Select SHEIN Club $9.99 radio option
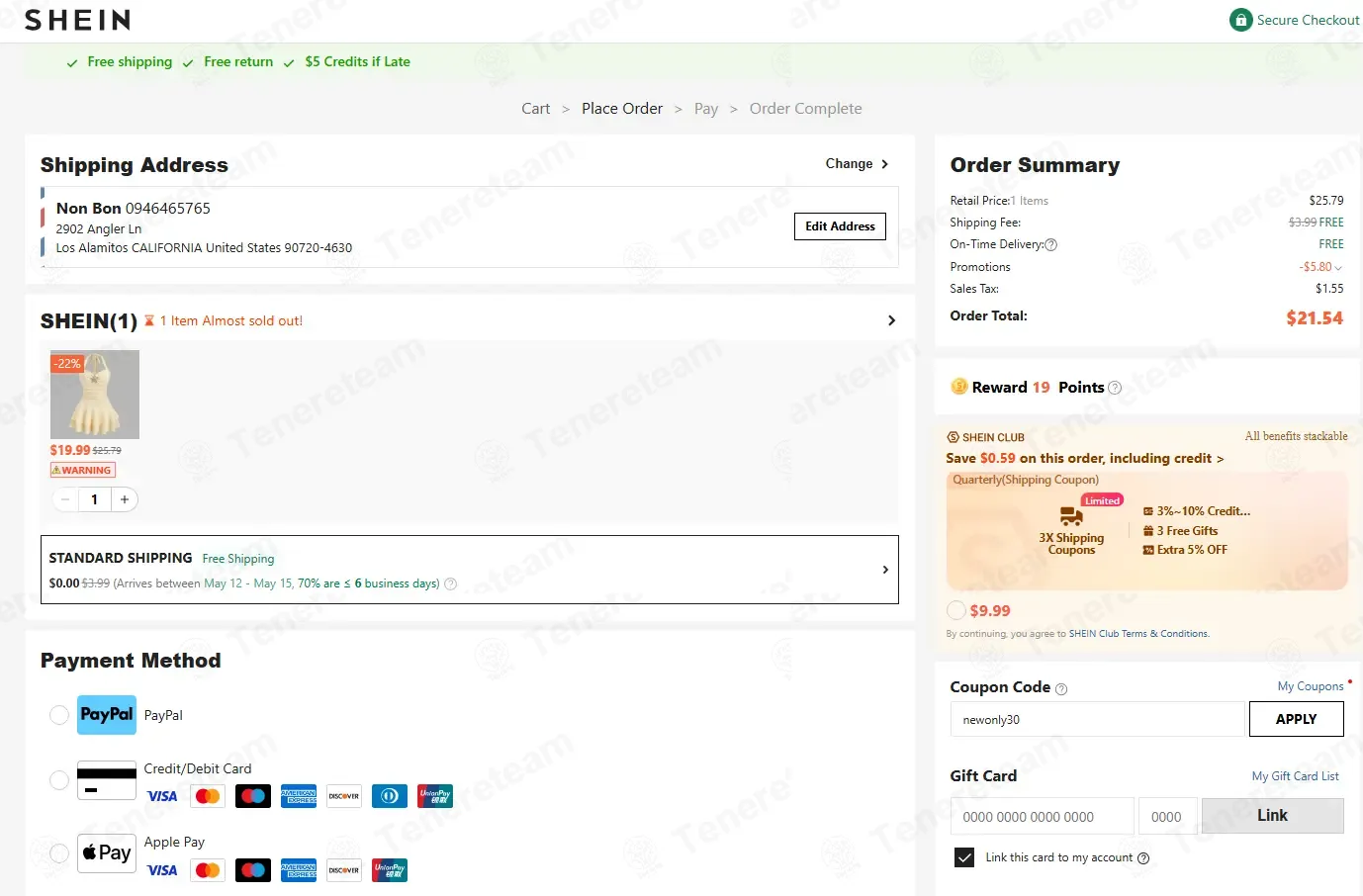1363x896 pixels. [x=956, y=610]
